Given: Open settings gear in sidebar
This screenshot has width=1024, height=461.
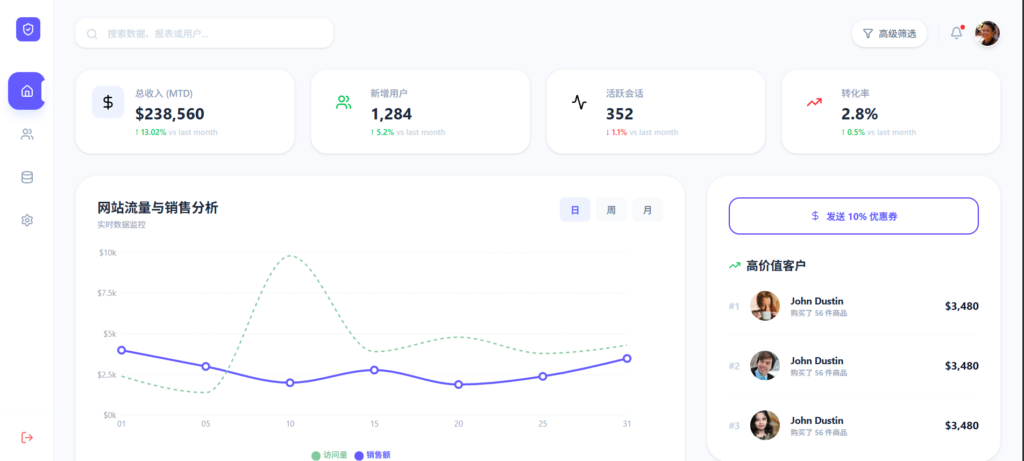Looking at the screenshot, I should tap(27, 221).
